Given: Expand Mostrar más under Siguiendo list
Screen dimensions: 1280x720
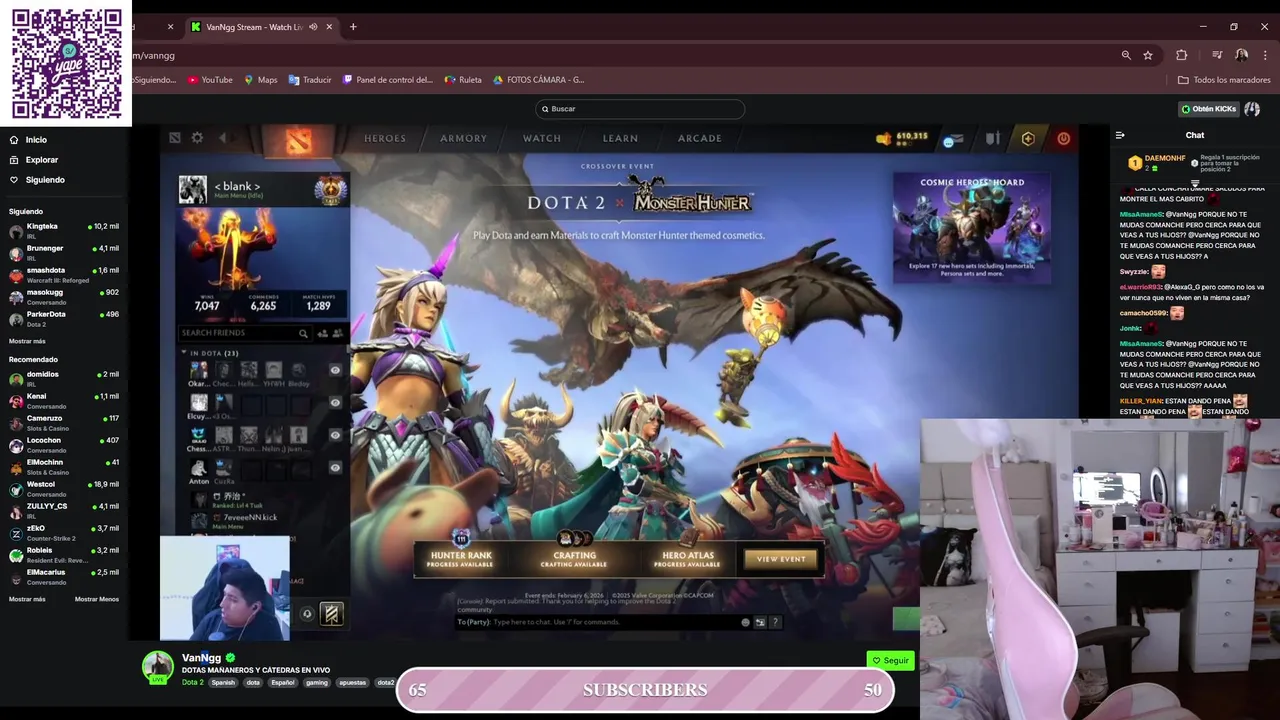Looking at the screenshot, I should pyautogui.click(x=27, y=341).
